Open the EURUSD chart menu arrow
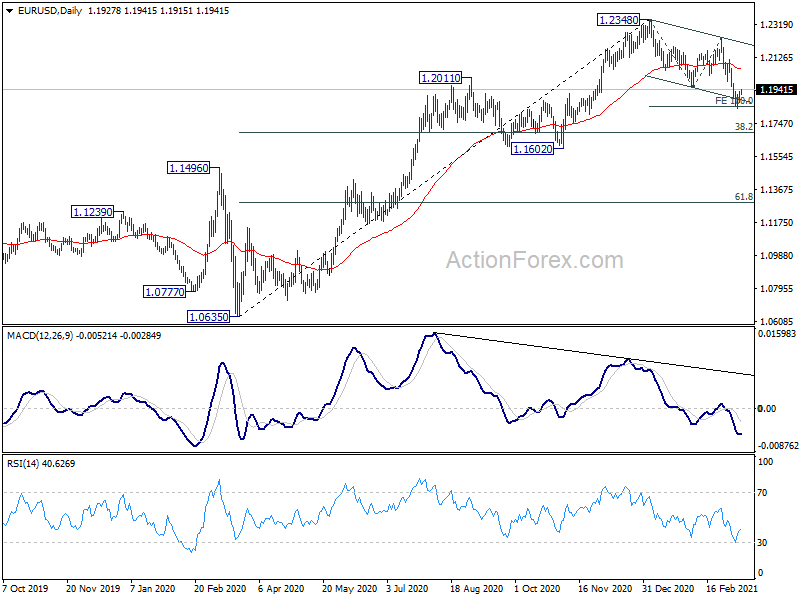This screenshot has height=600, width=800. pos(9,11)
